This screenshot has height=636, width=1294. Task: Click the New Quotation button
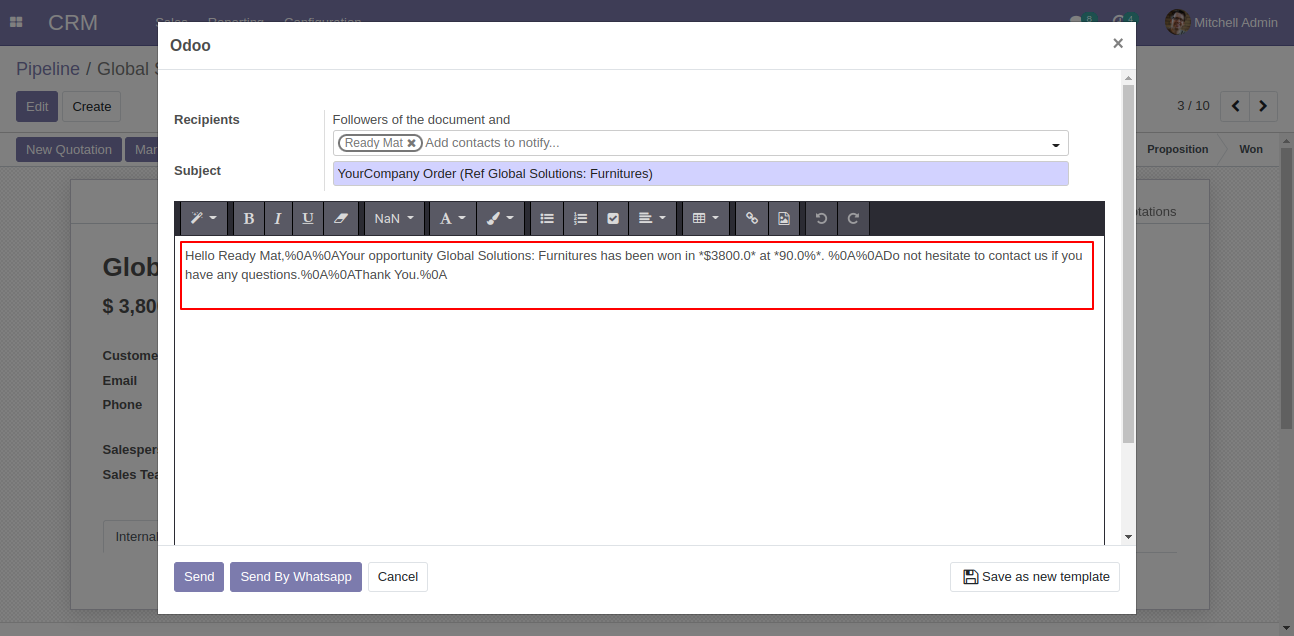tap(69, 150)
